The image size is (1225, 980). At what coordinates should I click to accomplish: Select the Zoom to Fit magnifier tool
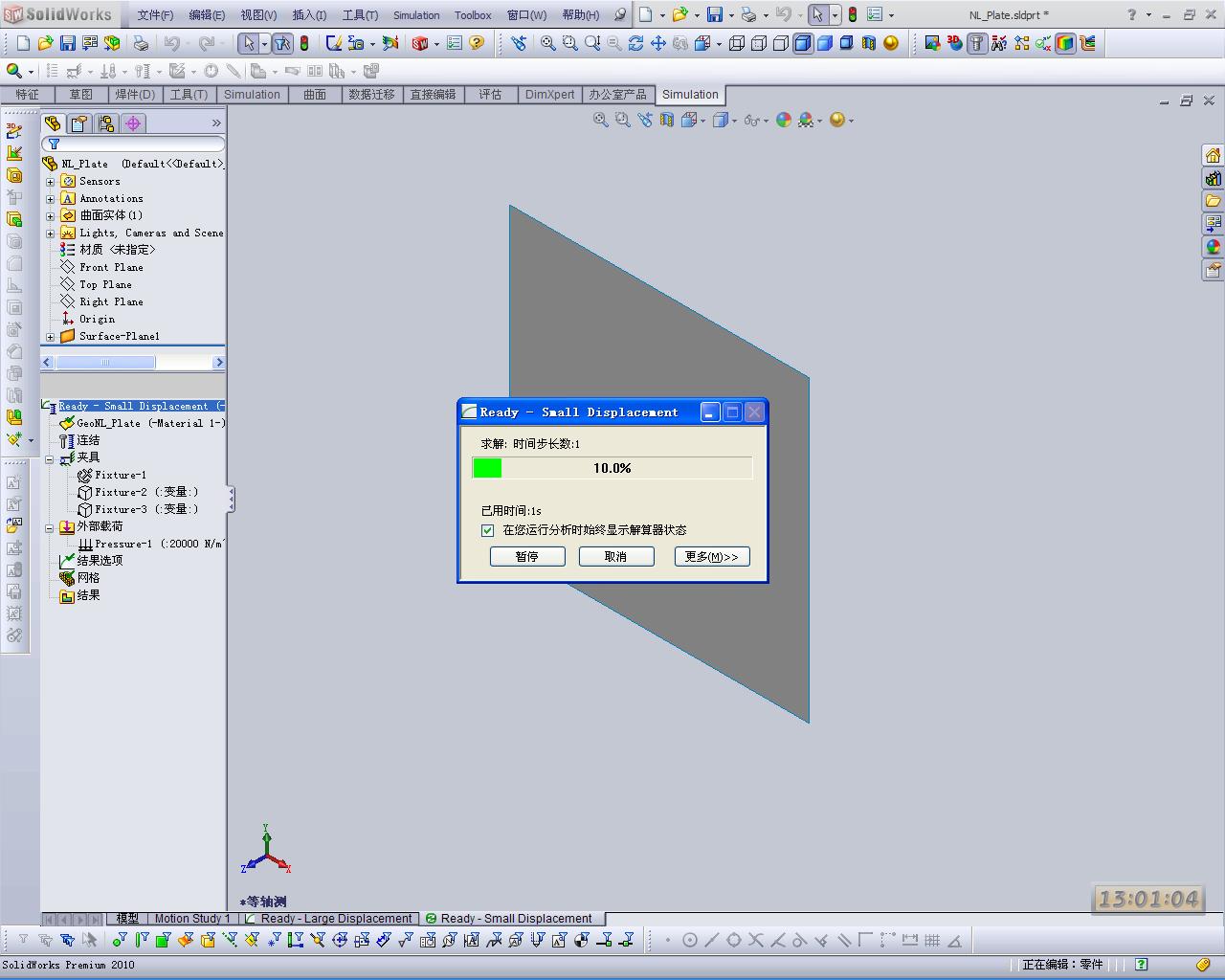548,43
